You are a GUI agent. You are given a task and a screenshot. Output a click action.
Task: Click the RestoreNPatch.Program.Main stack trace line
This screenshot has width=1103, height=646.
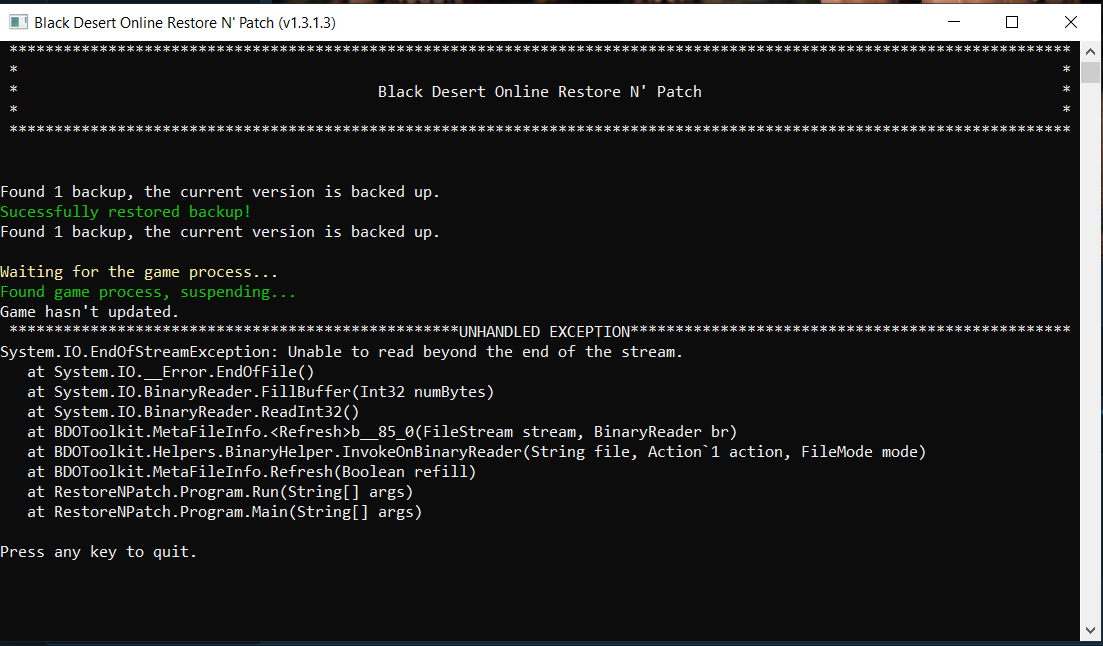click(x=225, y=512)
